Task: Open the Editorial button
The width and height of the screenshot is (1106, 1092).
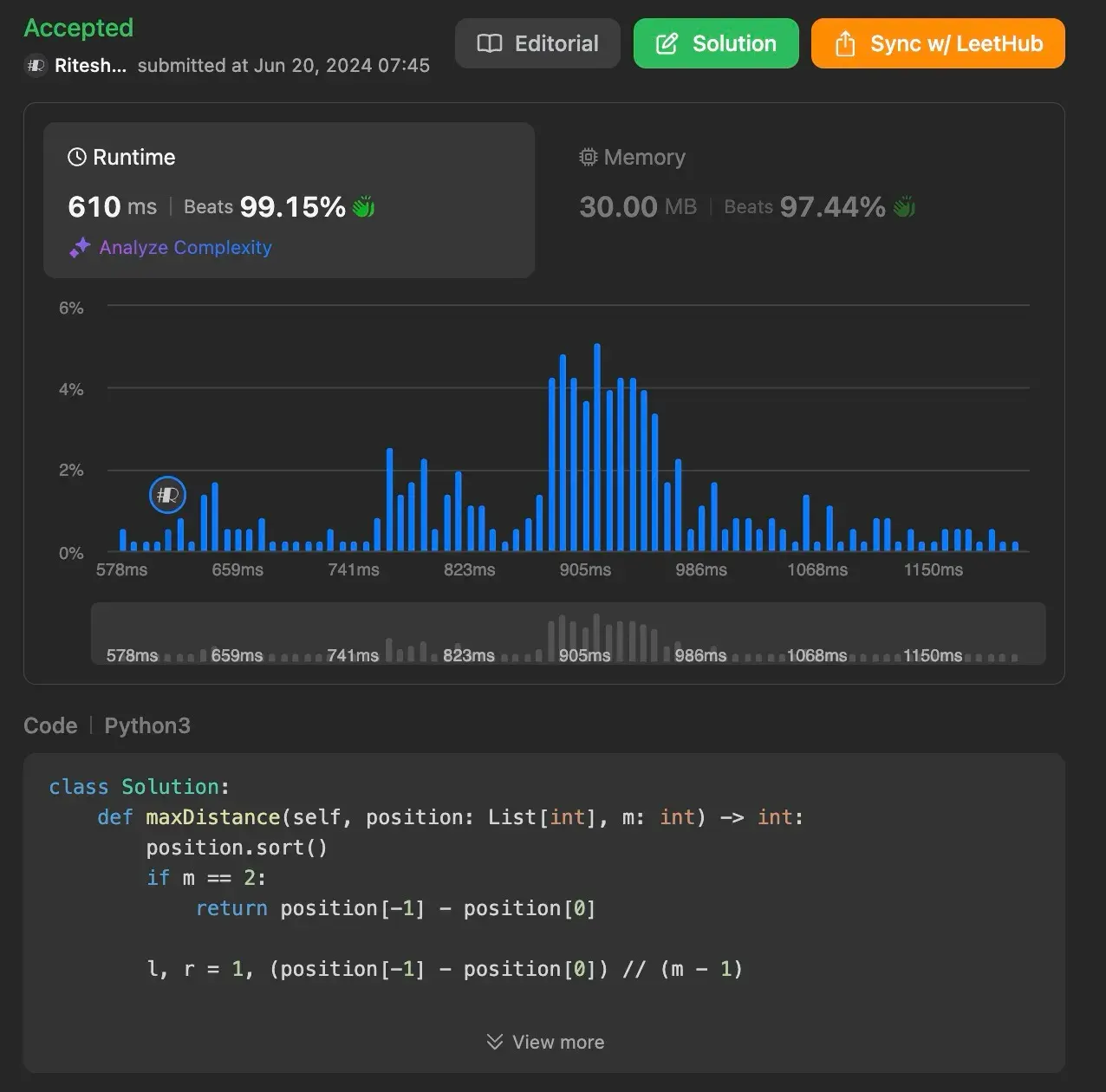Action: (537, 43)
